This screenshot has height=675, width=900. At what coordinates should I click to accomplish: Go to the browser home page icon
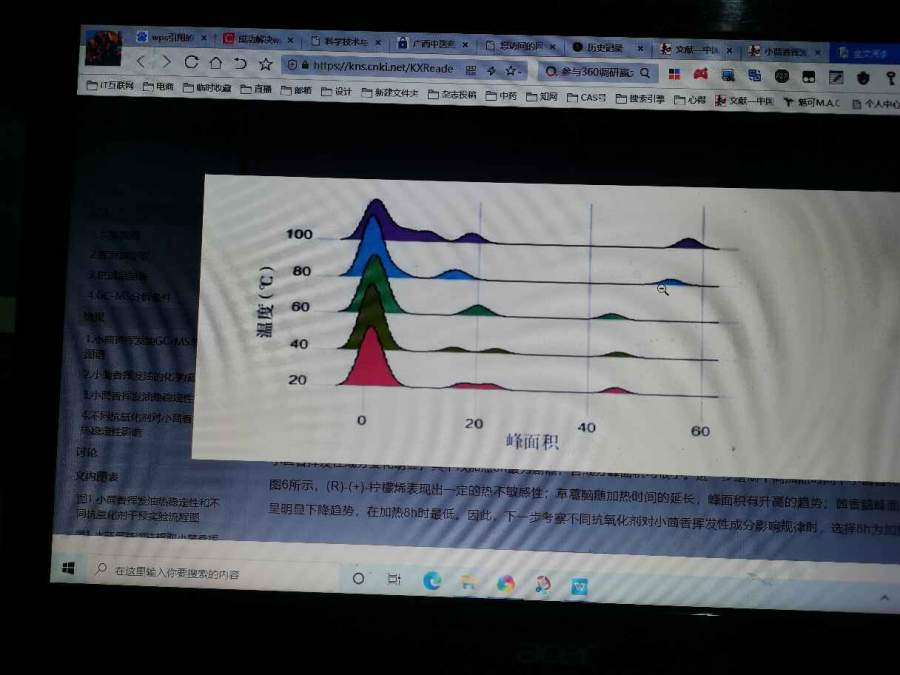(216, 63)
